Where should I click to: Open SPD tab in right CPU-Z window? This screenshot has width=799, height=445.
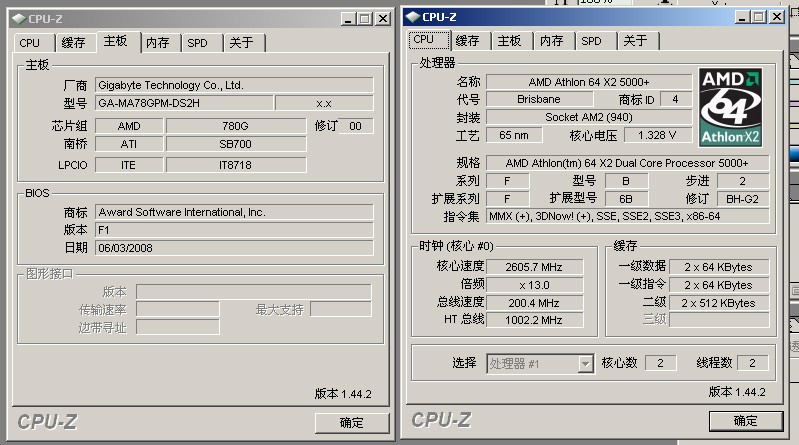point(592,41)
